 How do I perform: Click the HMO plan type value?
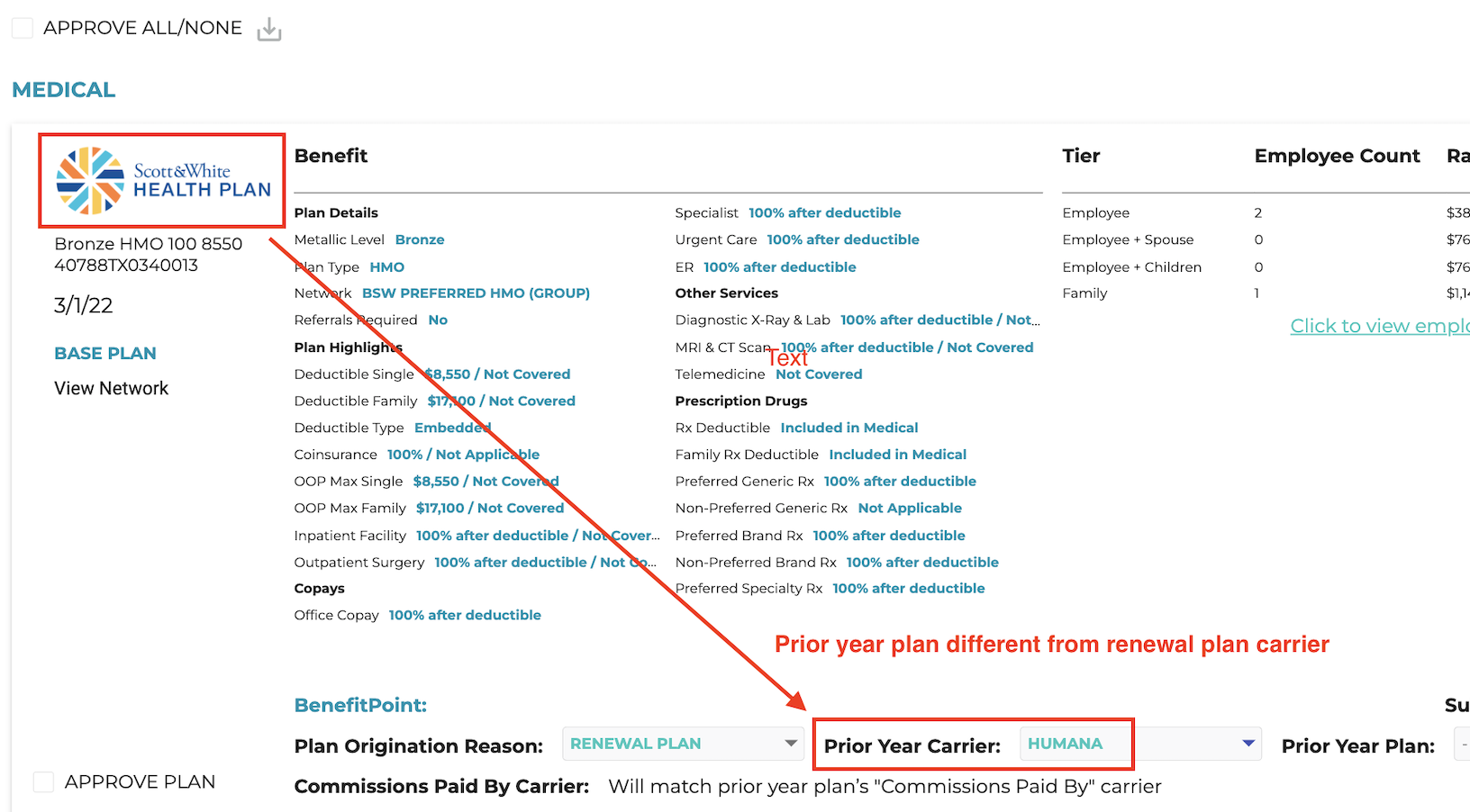tap(386, 266)
